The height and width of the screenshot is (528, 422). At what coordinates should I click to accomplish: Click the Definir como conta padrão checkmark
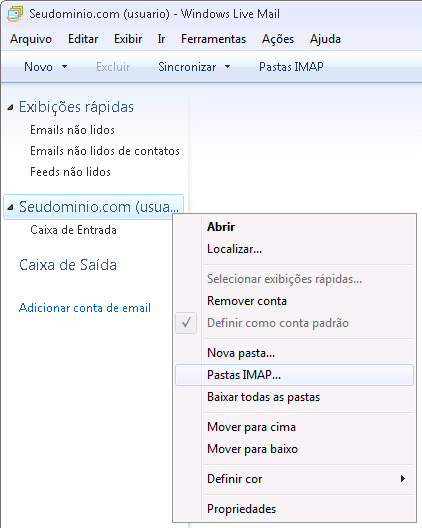point(186,323)
